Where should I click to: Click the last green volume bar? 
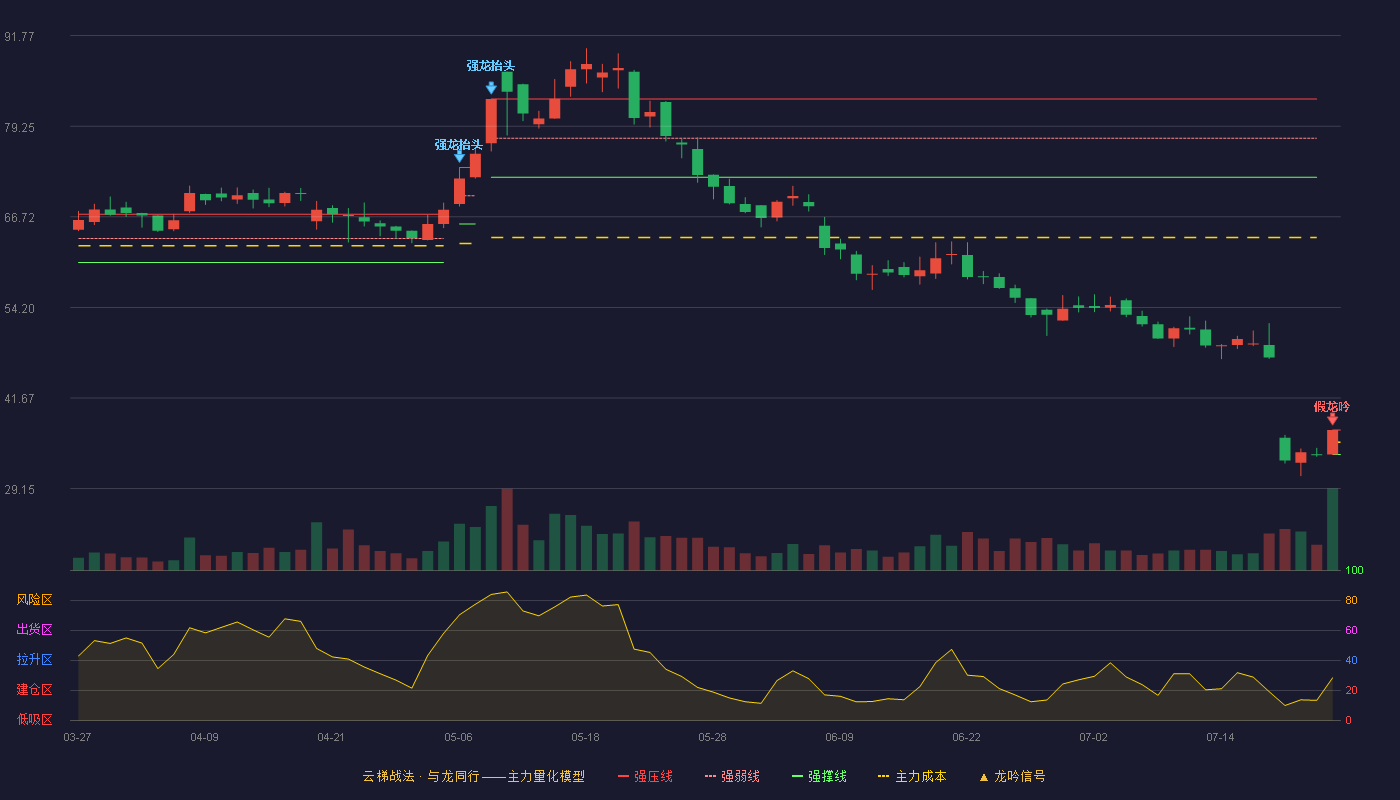point(1332,529)
